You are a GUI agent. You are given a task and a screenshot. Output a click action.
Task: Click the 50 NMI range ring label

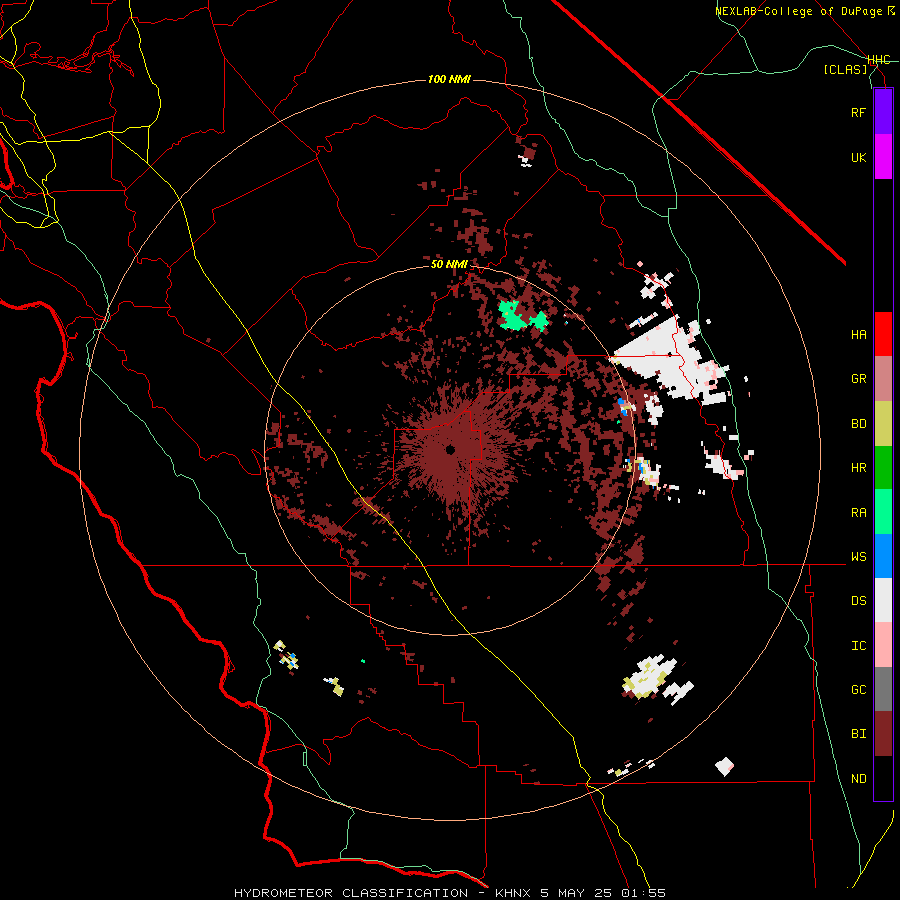point(449,264)
